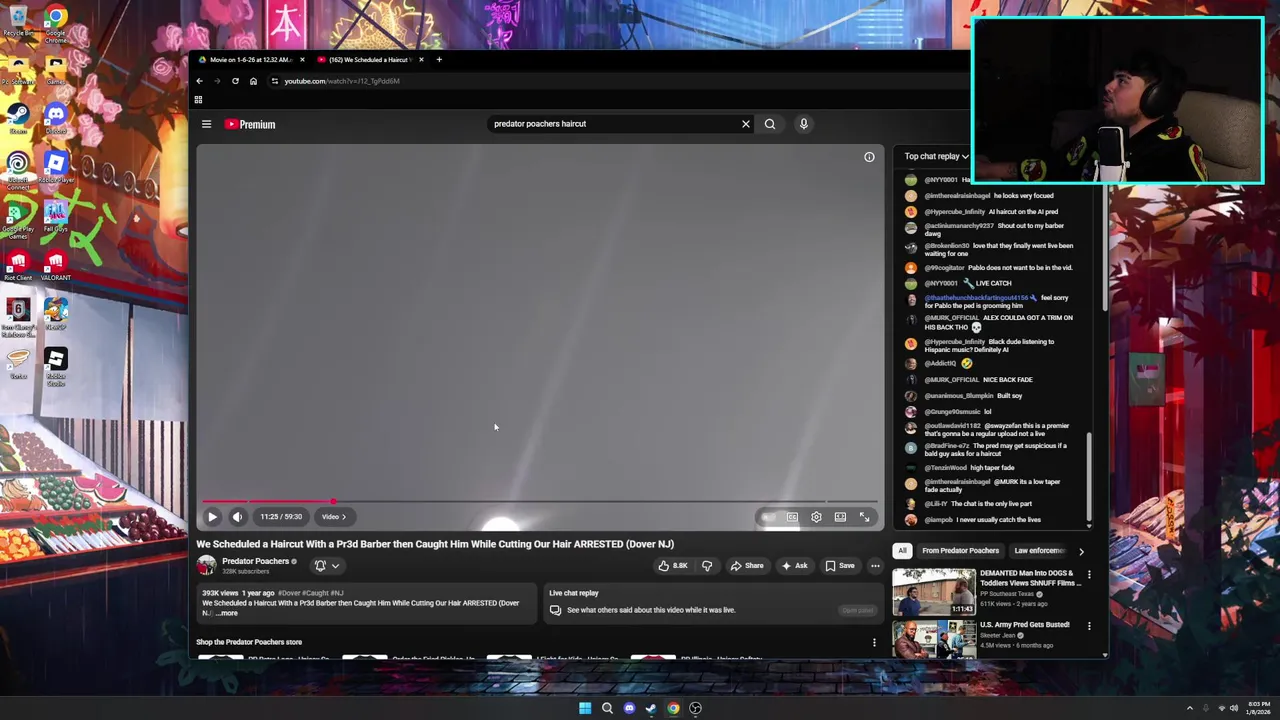Screen dimensions: 1280x720
Task: Click the Ask button
Action: 794,566
